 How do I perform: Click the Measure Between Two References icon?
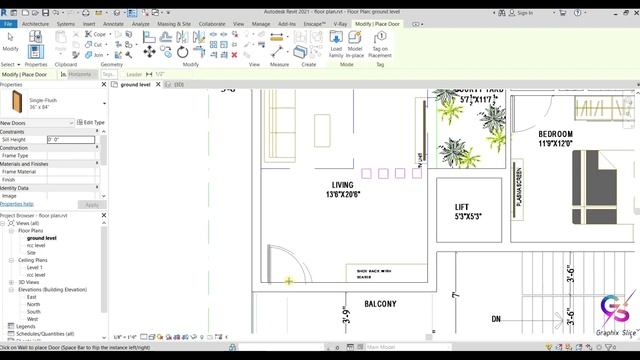277,52
